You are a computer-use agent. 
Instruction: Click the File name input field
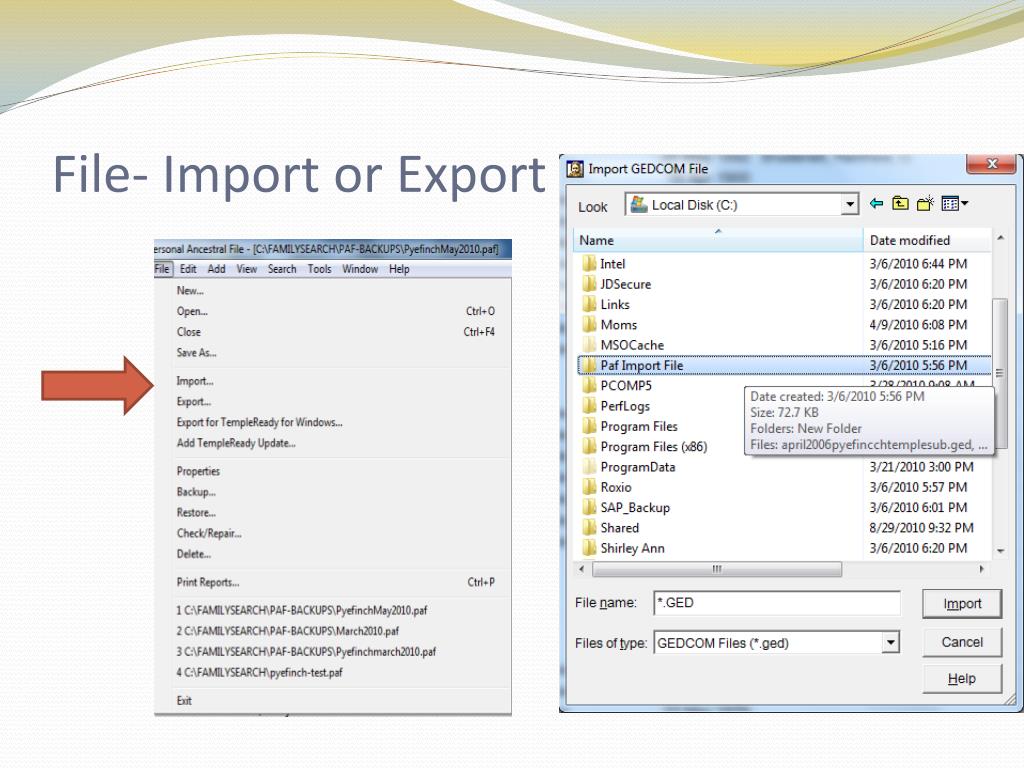tap(777, 603)
